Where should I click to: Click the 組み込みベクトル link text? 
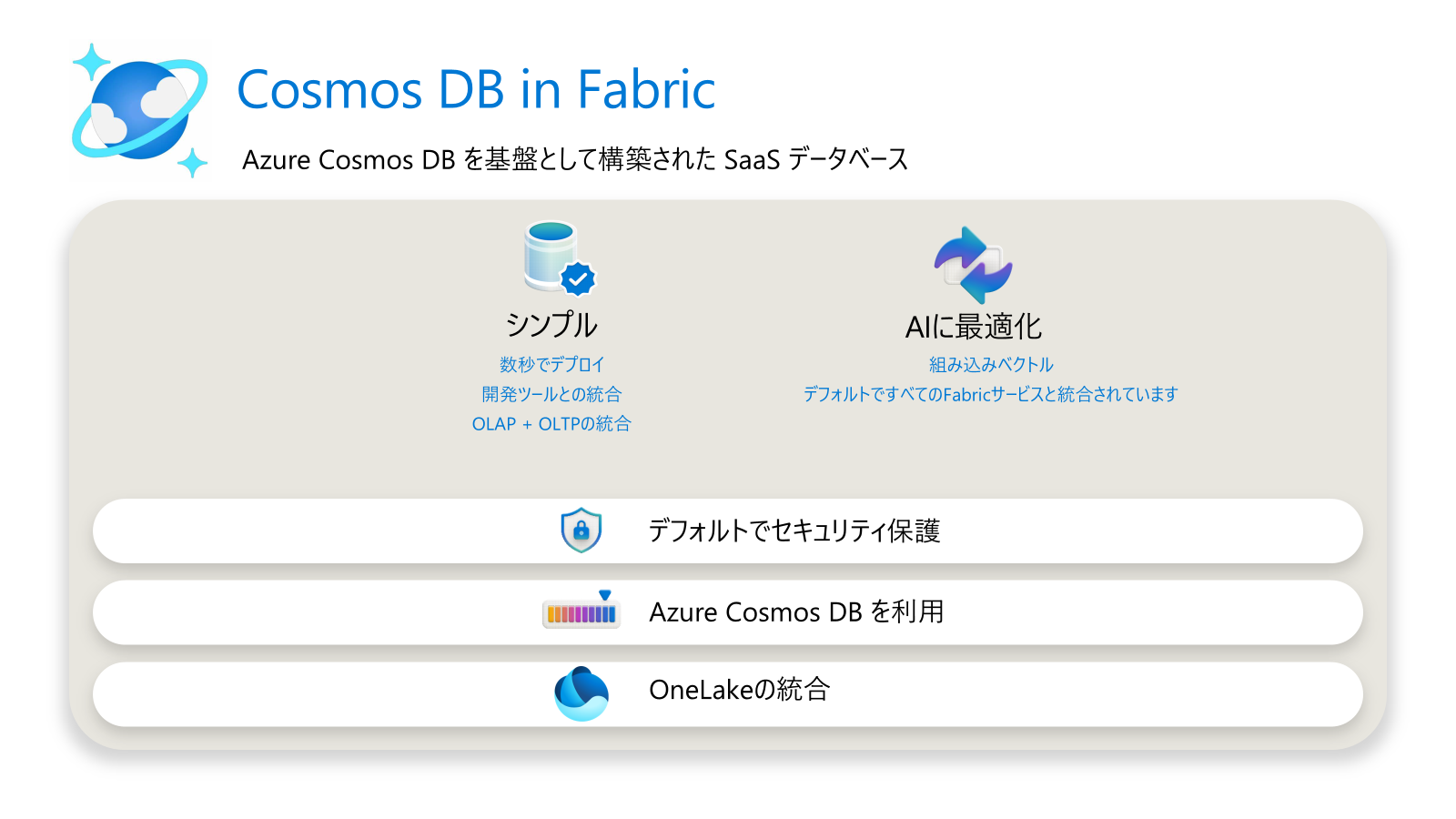pyautogui.click(x=990, y=365)
